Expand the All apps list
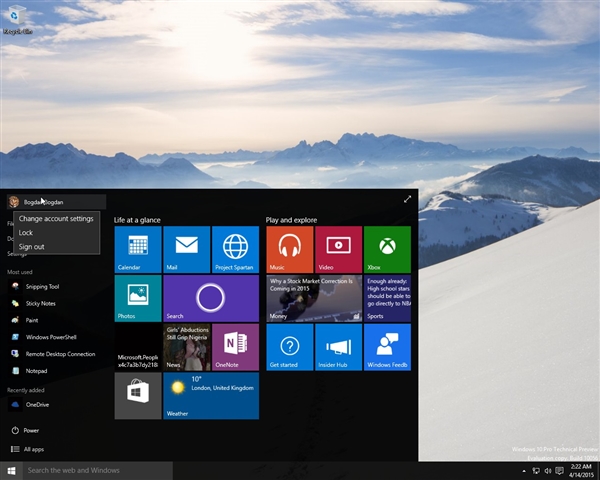 pos(33,449)
